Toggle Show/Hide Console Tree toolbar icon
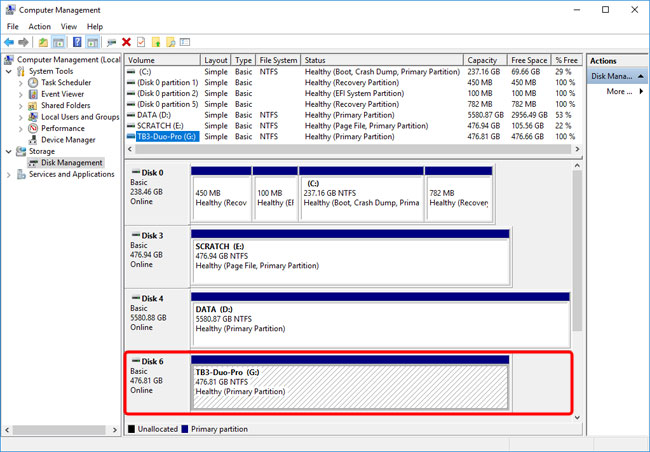This screenshot has width=650, height=452. click(59, 42)
